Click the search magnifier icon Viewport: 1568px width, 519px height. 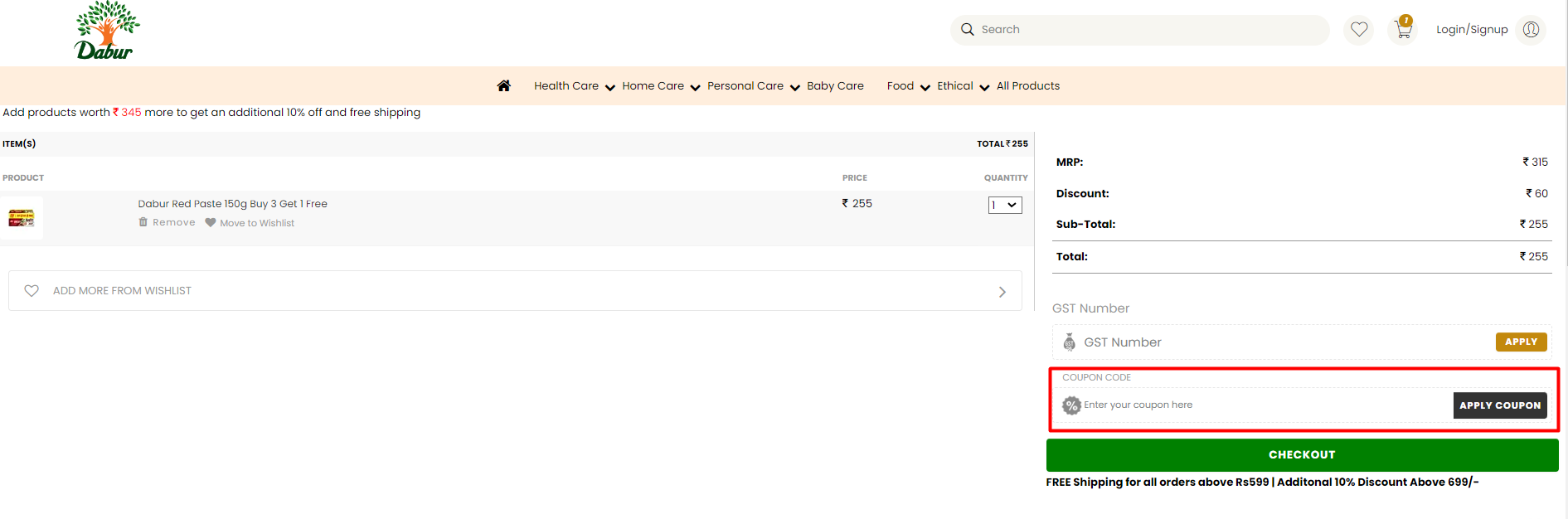click(967, 30)
